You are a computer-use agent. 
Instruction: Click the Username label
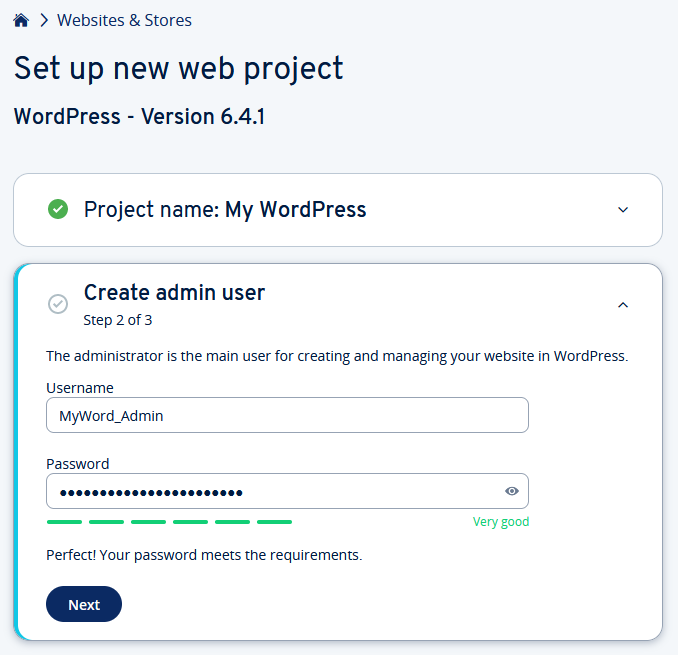80,388
